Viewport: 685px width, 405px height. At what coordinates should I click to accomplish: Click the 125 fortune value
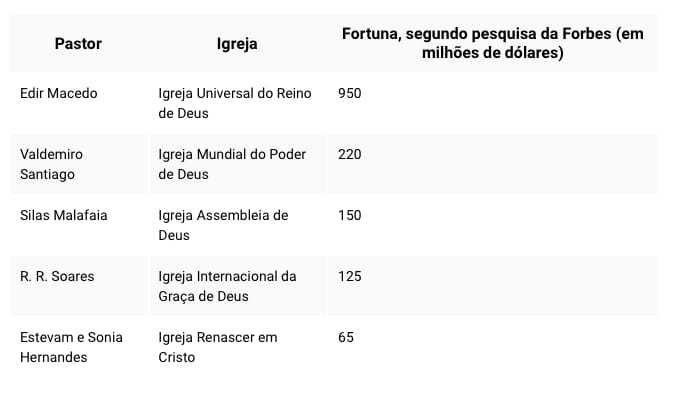coord(349,277)
